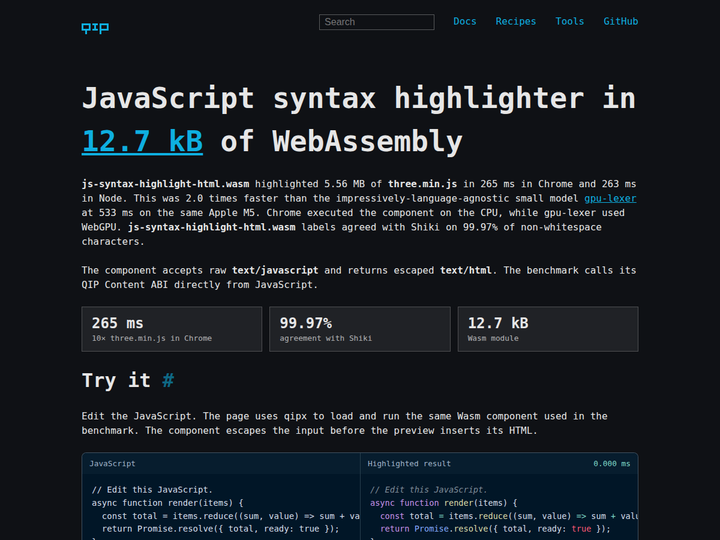Click the 'JavaScript' pane header label

tap(112, 464)
